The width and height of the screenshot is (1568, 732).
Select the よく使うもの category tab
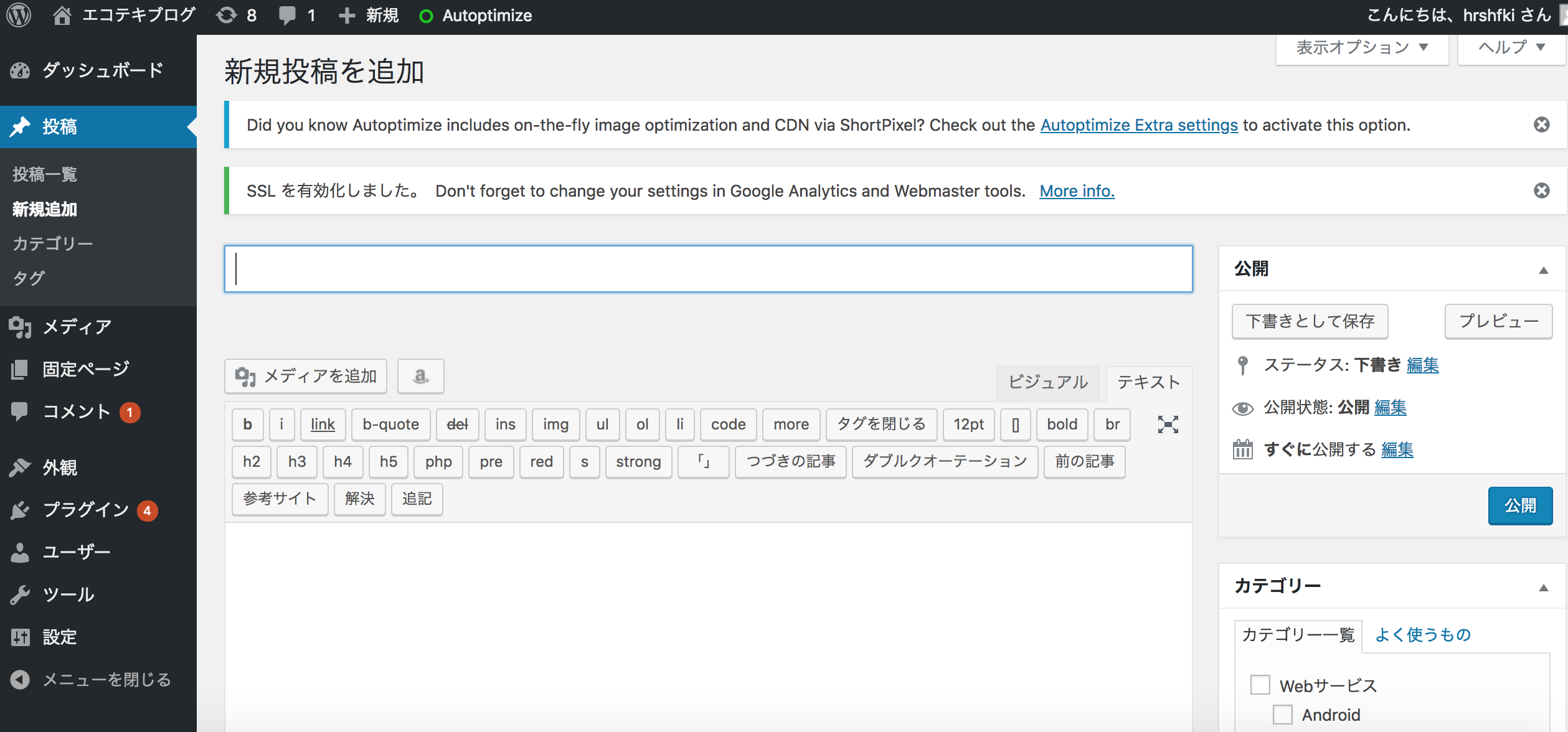coord(1422,634)
